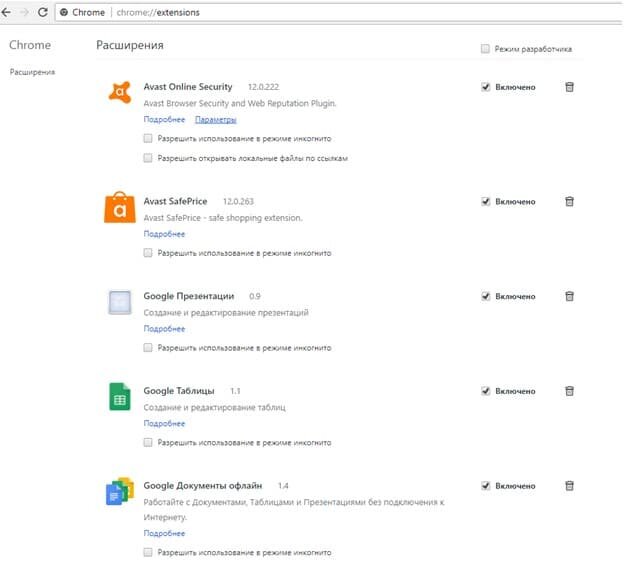Allow Google Таблицы in incognito mode

(x=148, y=442)
